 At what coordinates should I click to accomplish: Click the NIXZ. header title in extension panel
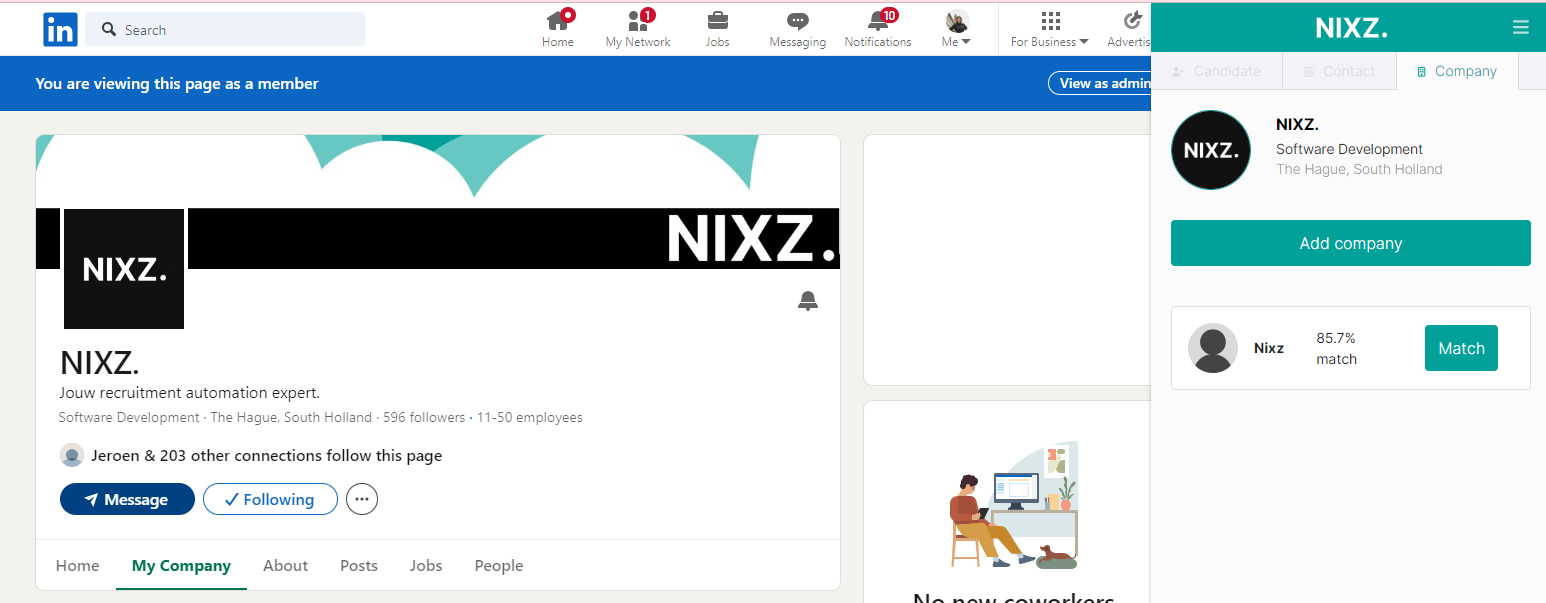pos(1351,28)
